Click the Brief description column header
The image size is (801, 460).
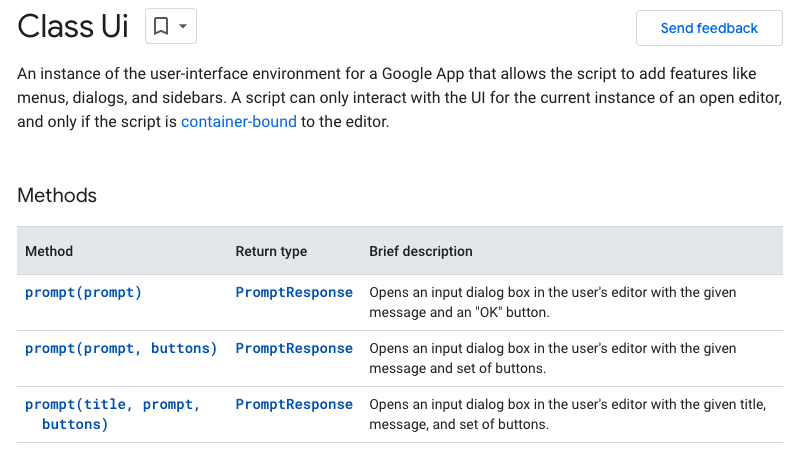420,251
